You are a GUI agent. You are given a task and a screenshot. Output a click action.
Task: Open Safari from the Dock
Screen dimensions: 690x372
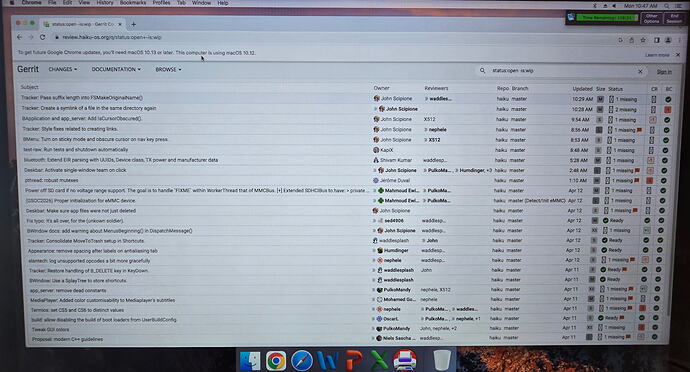tap(301, 361)
